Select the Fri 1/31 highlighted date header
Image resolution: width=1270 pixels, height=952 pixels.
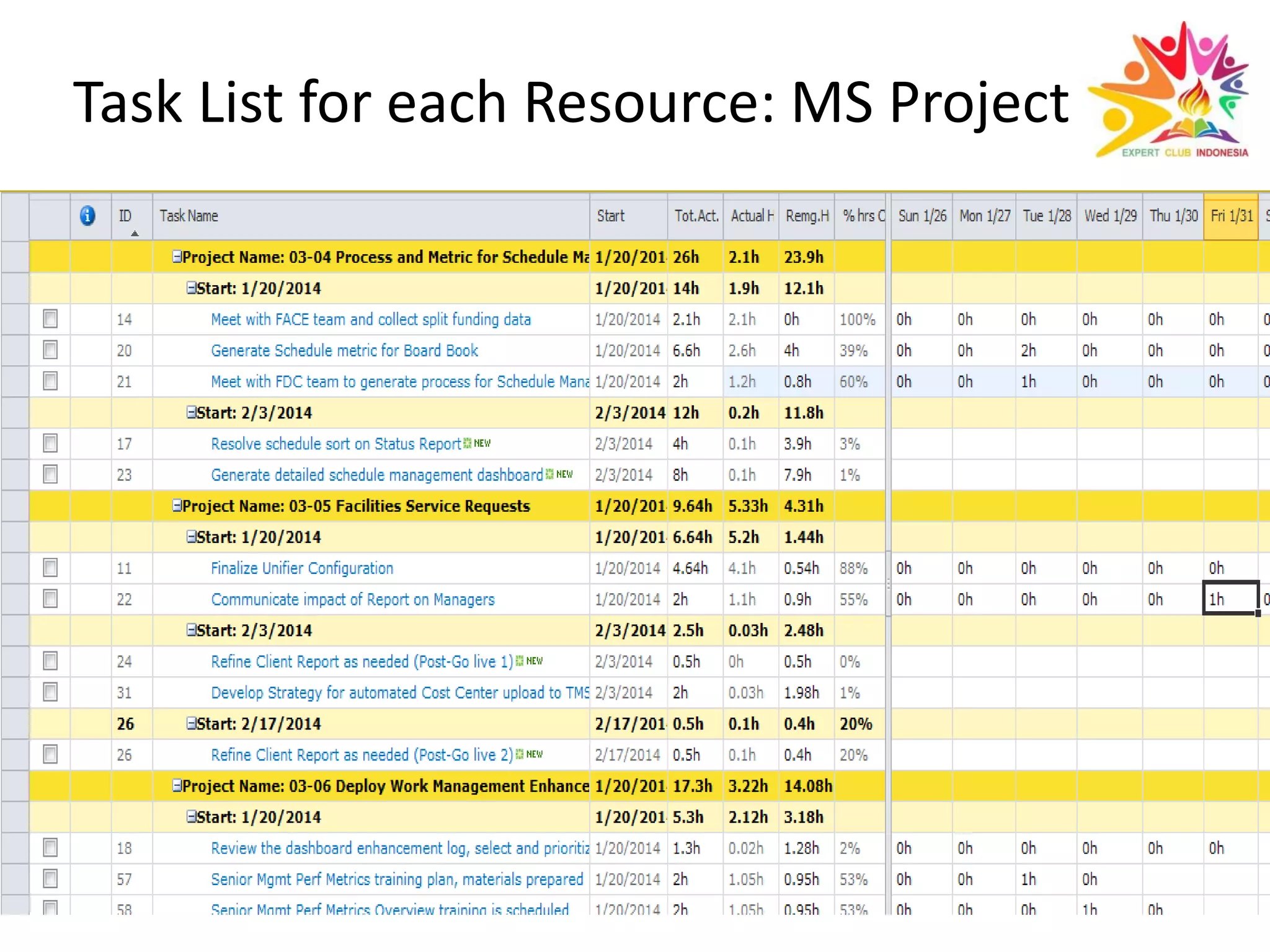tap(1231, 216)
